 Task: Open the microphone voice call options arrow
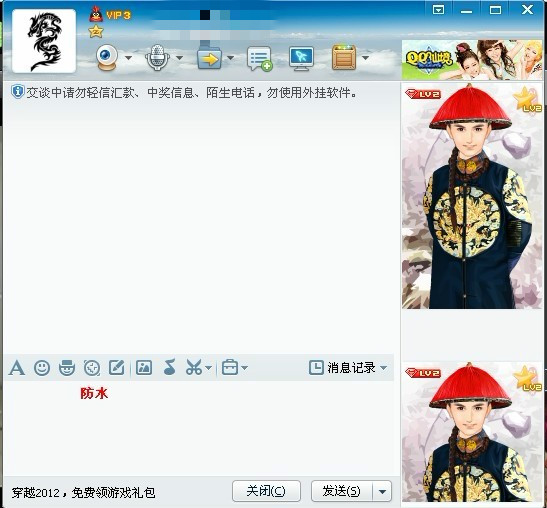(x=179, y=58)
